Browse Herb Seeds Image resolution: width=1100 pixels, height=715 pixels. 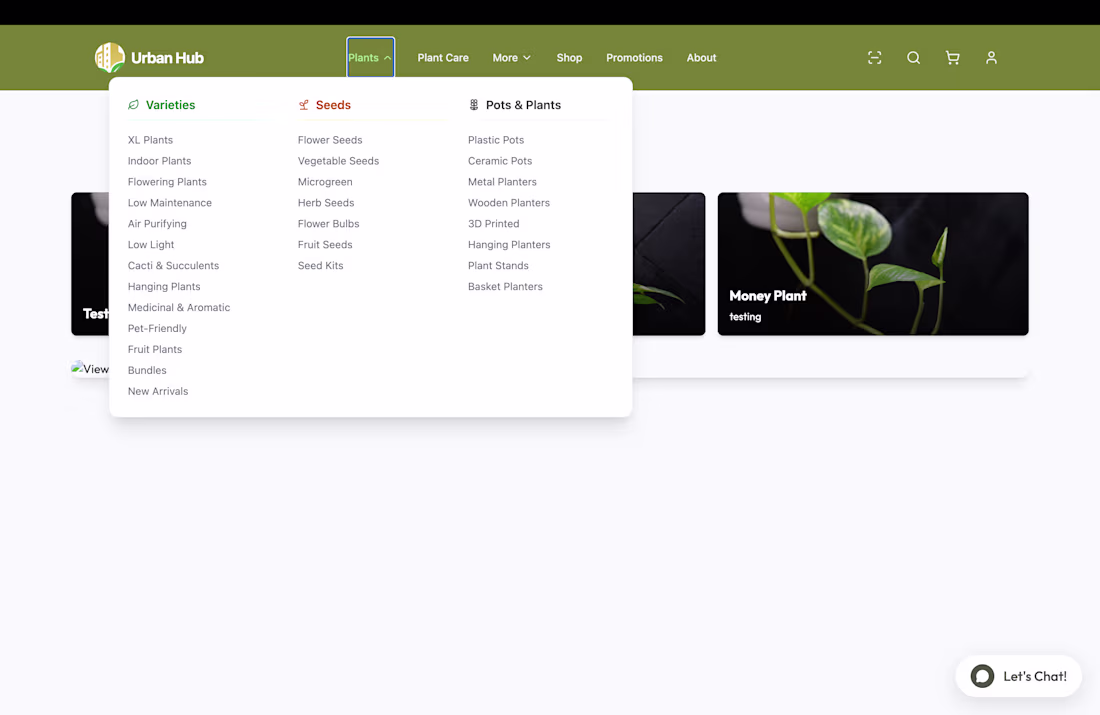coord(326,203)
